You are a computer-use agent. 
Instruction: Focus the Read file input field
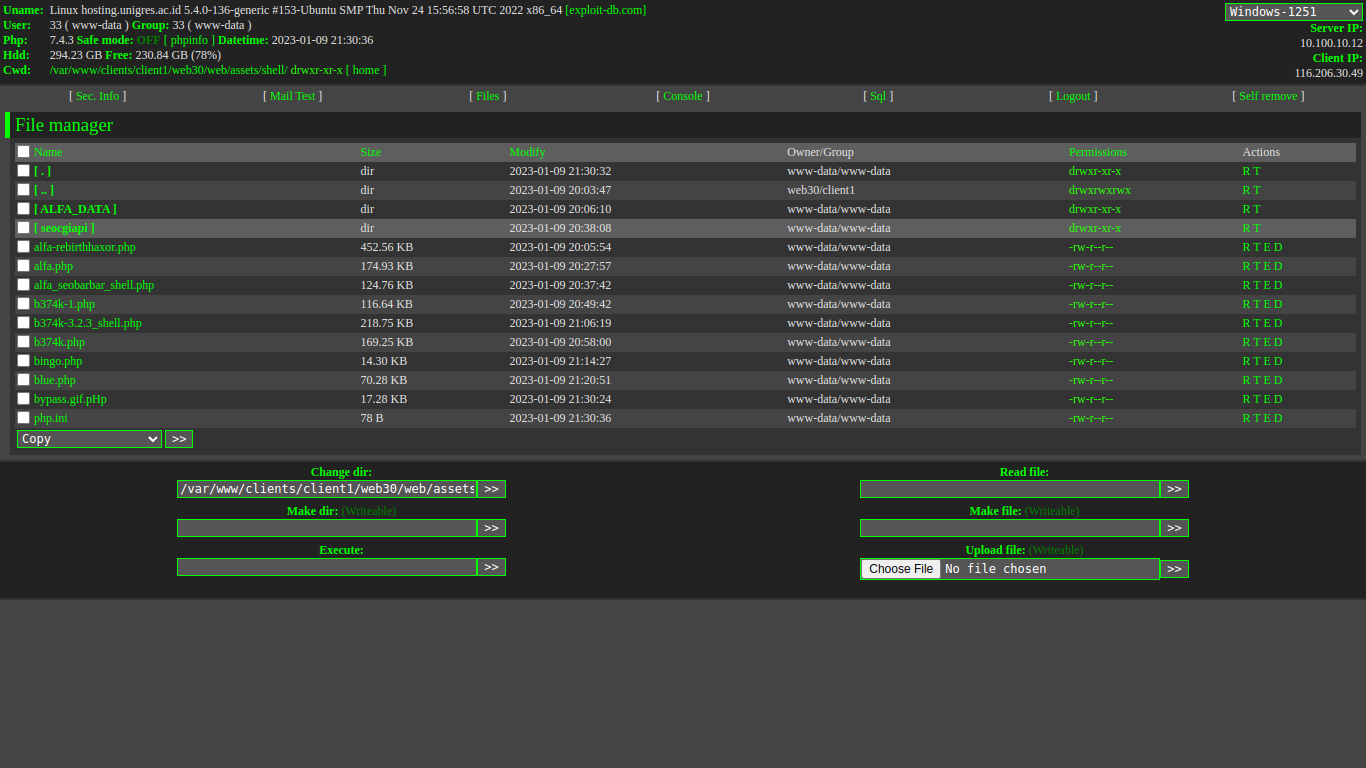1010,489
